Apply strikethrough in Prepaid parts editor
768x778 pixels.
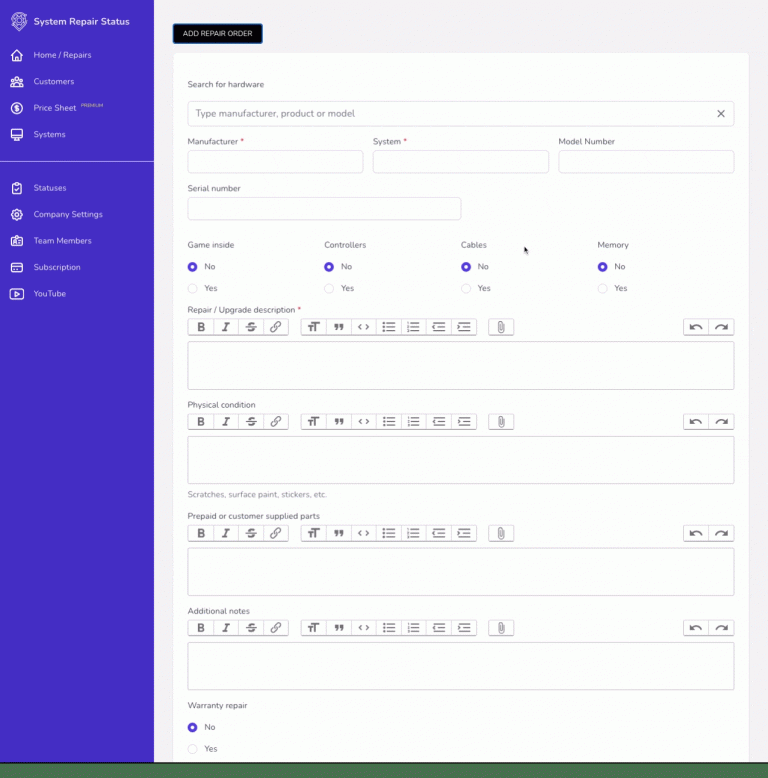click(251, 533)
